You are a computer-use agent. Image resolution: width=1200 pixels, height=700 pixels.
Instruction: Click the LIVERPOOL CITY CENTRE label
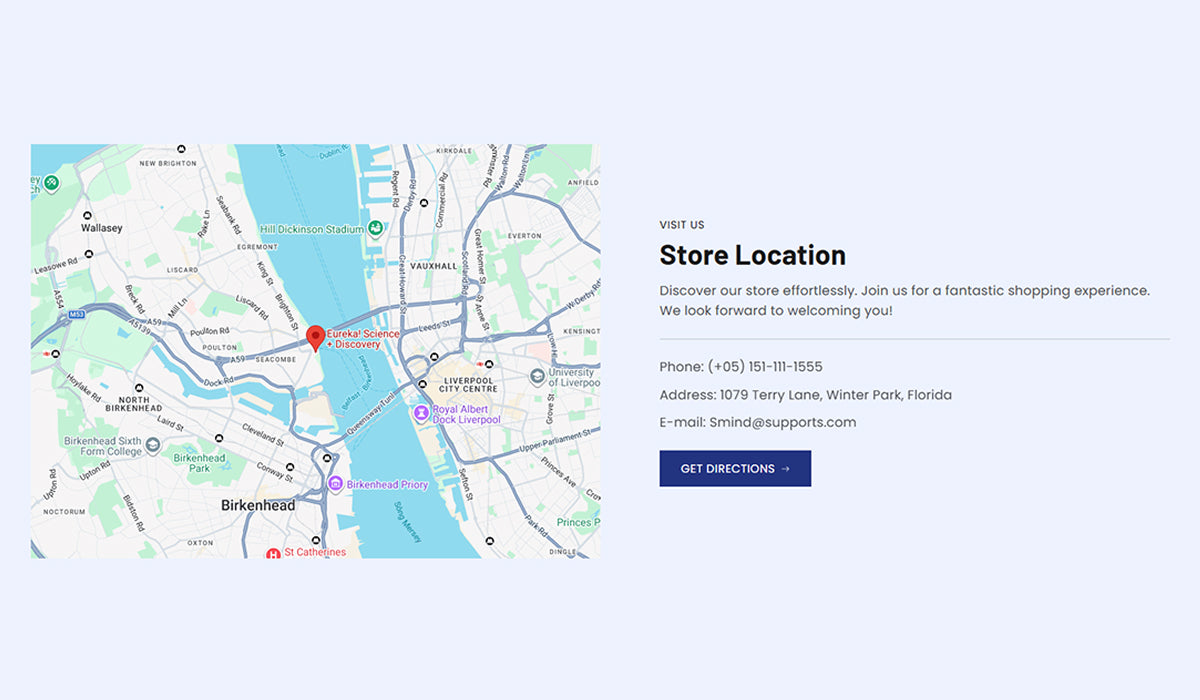(468, 384)
